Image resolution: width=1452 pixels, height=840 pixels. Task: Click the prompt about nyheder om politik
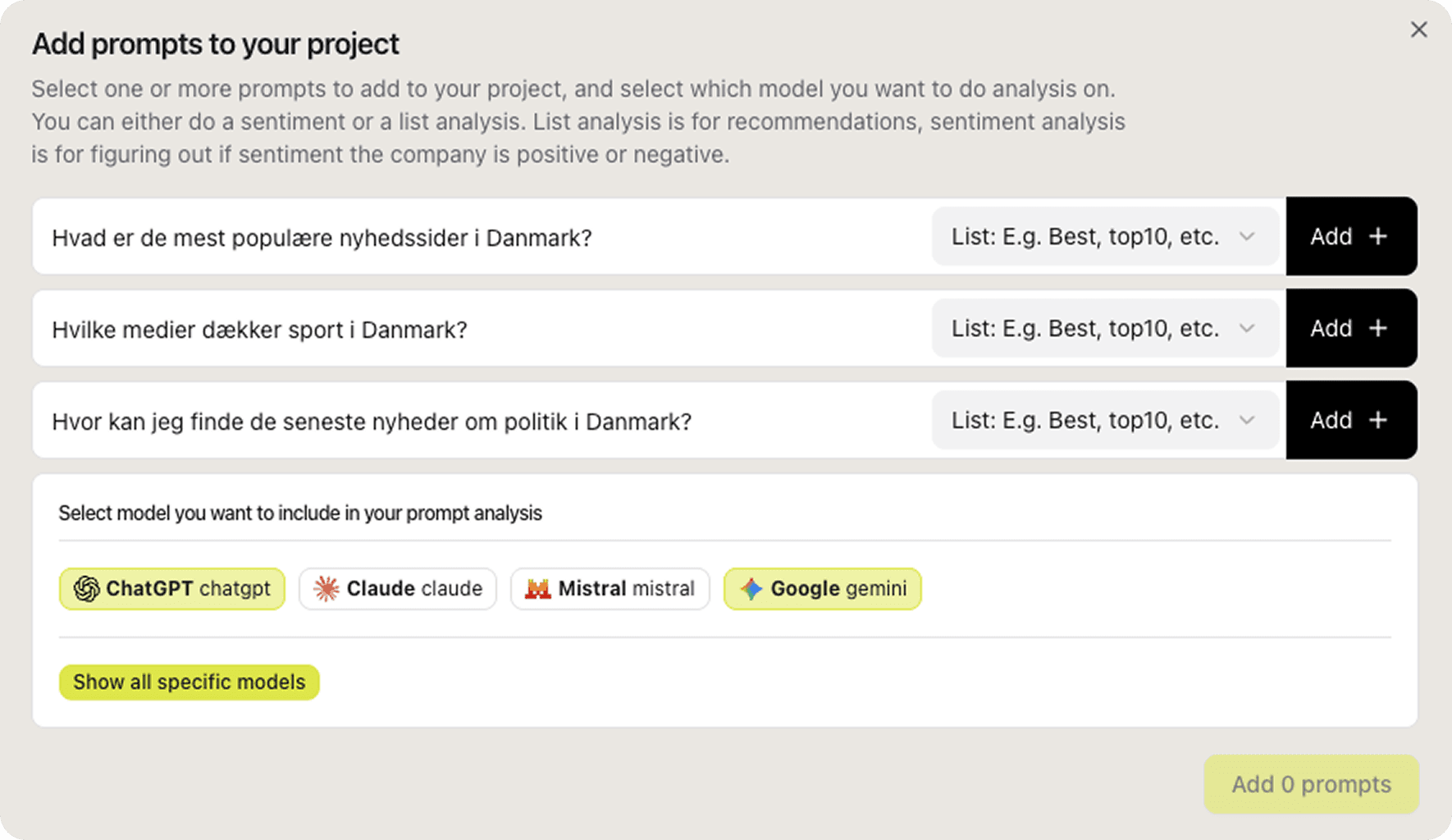pos(372,422)
